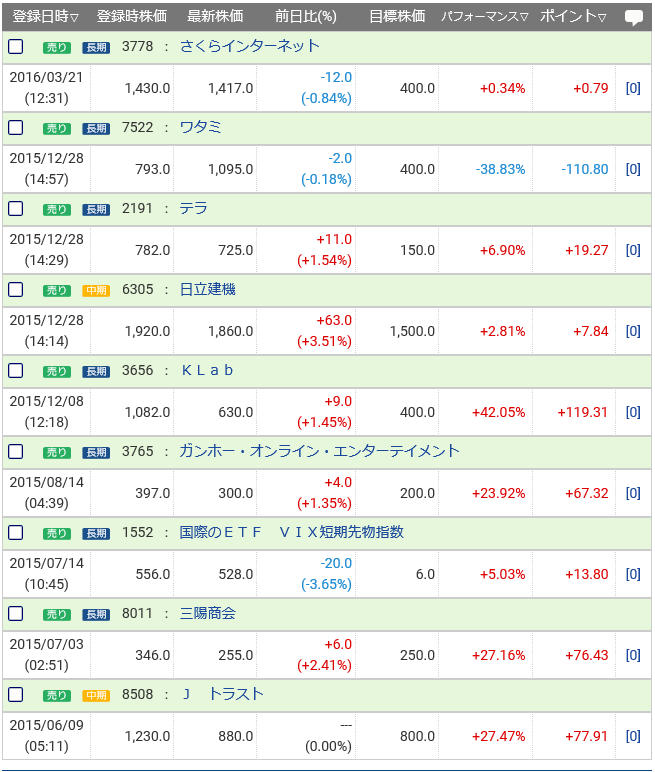Viewport: 655px width, 772px height.
Task: Click the 中期 badge on the 日立建機 row
Action: pyautogui.click(x=96, y=290)
